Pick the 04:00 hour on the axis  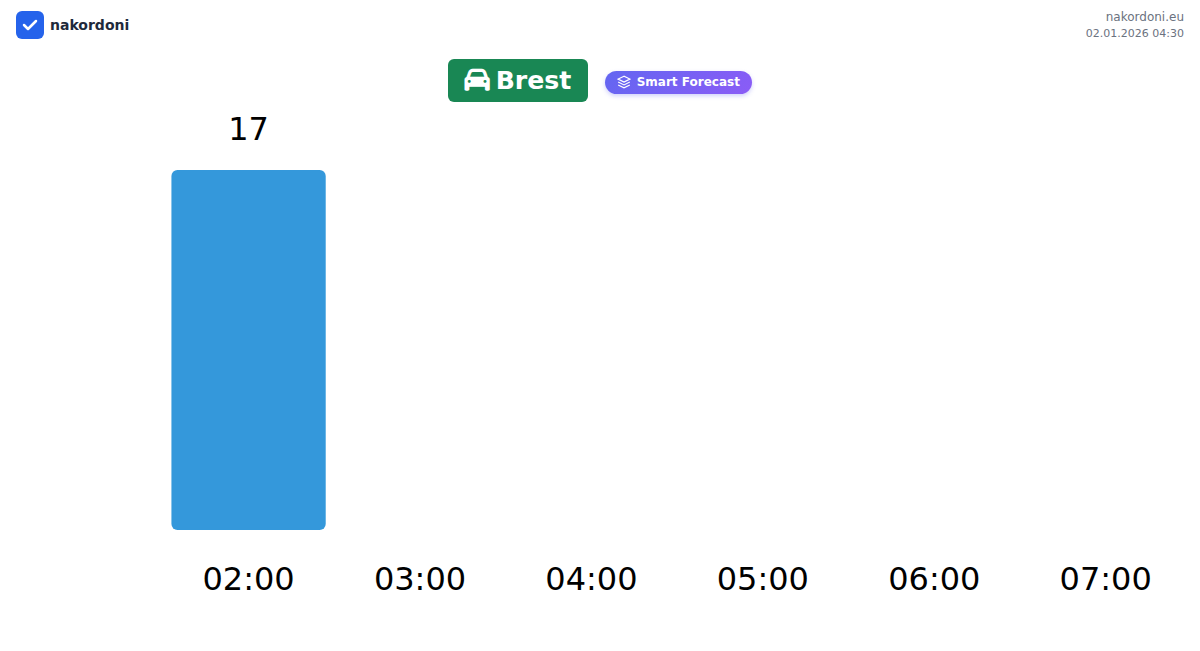click(591, 579)
